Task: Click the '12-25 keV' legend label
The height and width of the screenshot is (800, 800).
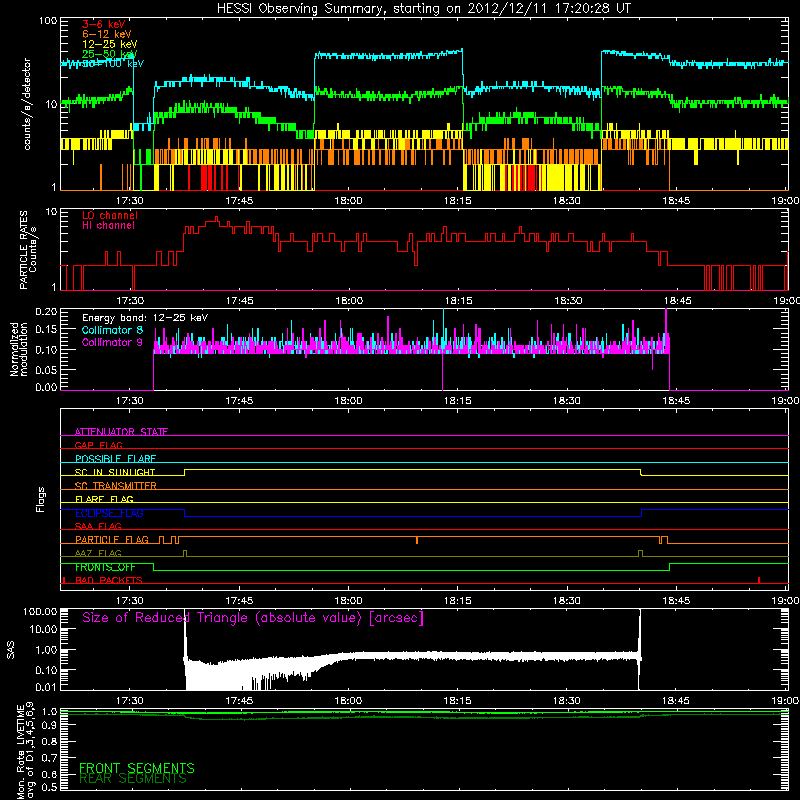Action: [109, 44]
